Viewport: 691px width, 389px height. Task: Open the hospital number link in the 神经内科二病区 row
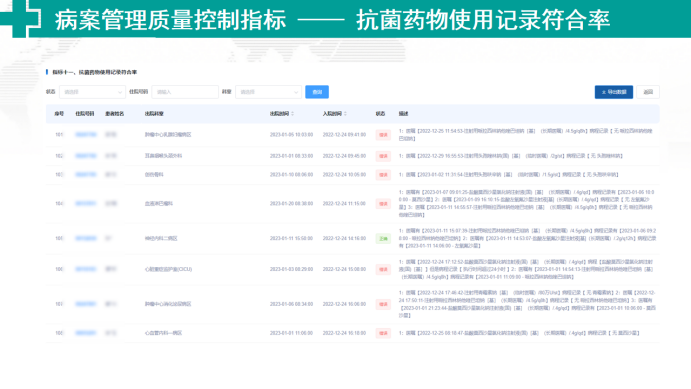85,238
